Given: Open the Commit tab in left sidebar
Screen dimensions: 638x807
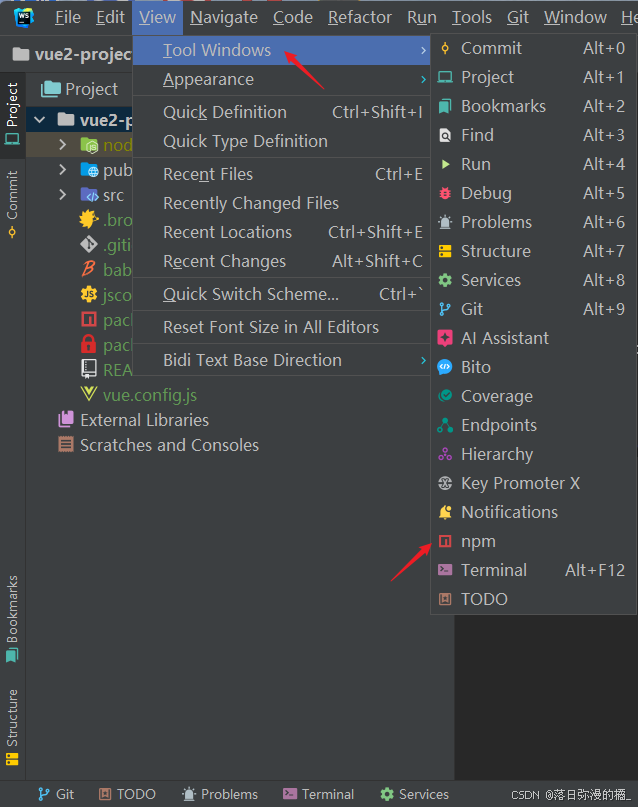Looking at the screenshot, I should pyautogui.click(x=12, y=204).
